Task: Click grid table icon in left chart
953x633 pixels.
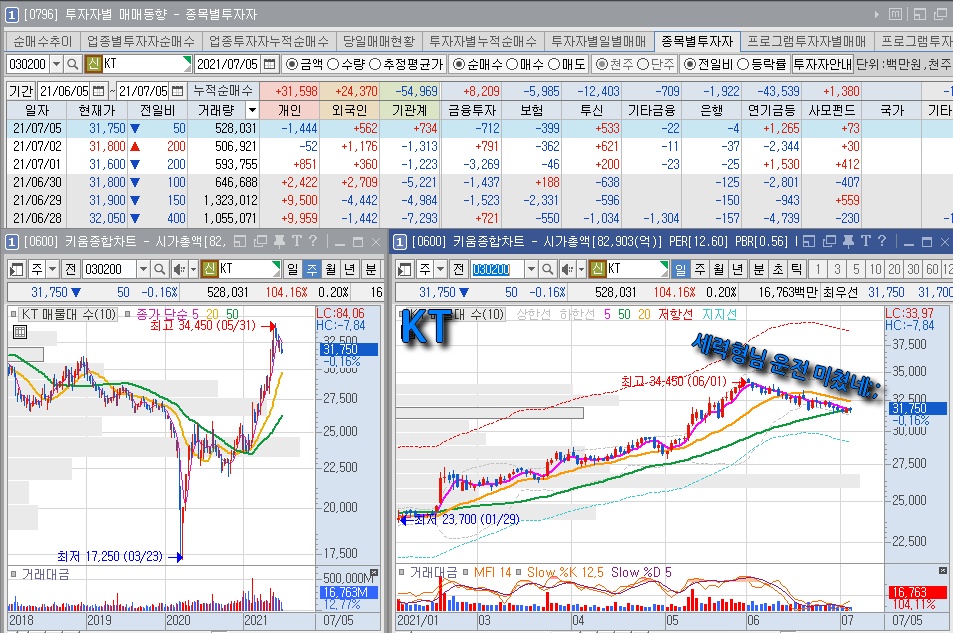Action: pyautogui.click(x=19, y=332)
